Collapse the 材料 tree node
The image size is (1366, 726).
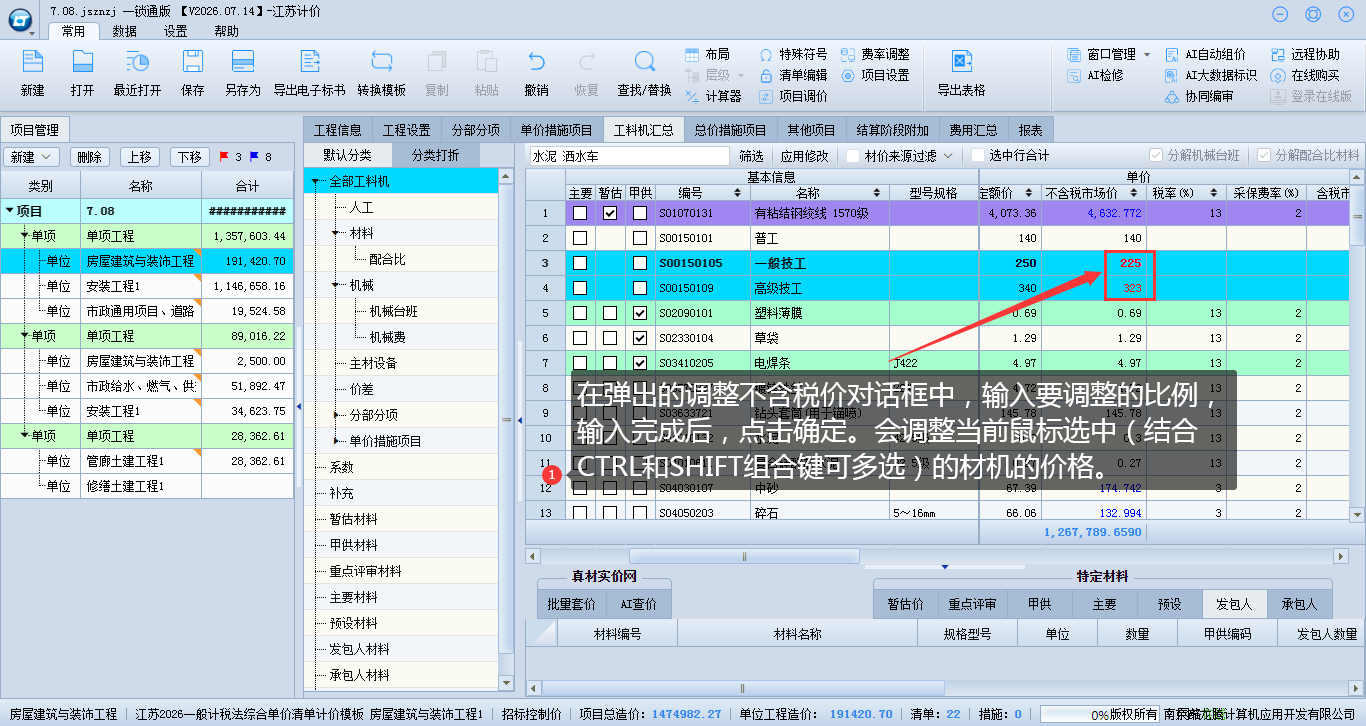point(336,233)
